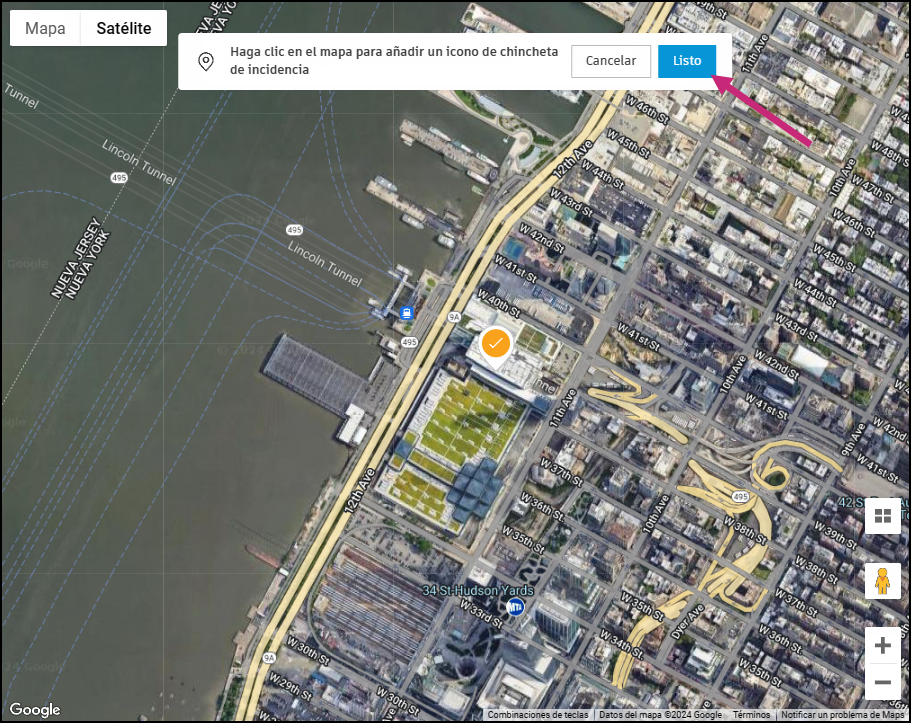Open Google logo link on map
The height and width of the screenshot is (723, 911).
tap(35, 710)
